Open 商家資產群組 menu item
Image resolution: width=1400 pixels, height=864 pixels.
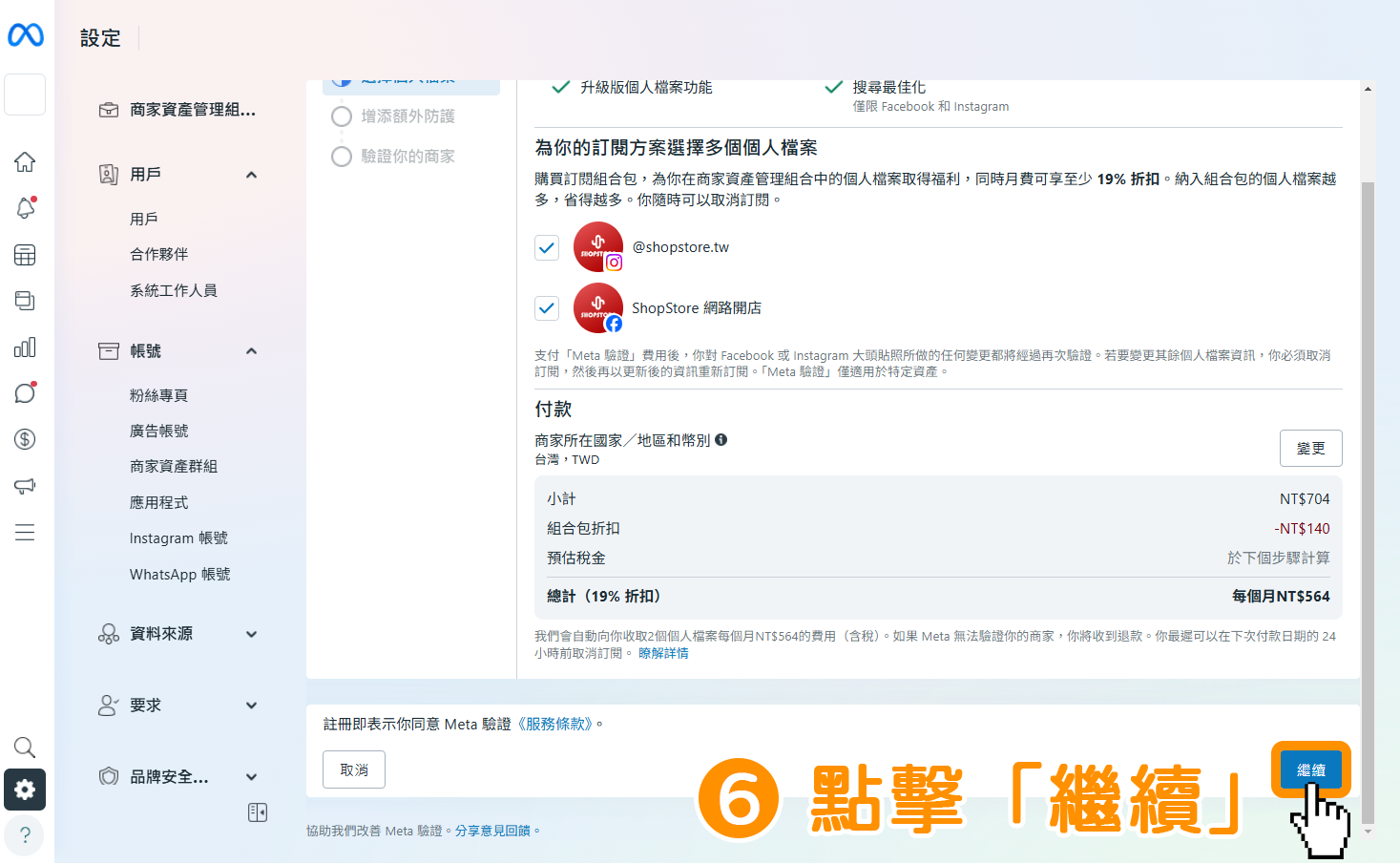174,466
